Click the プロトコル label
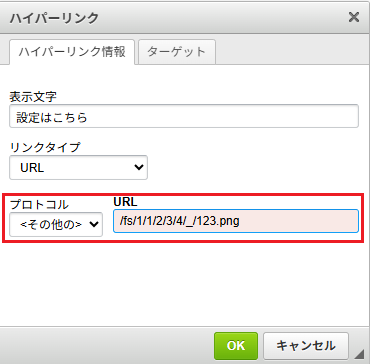 click(39, 204)
